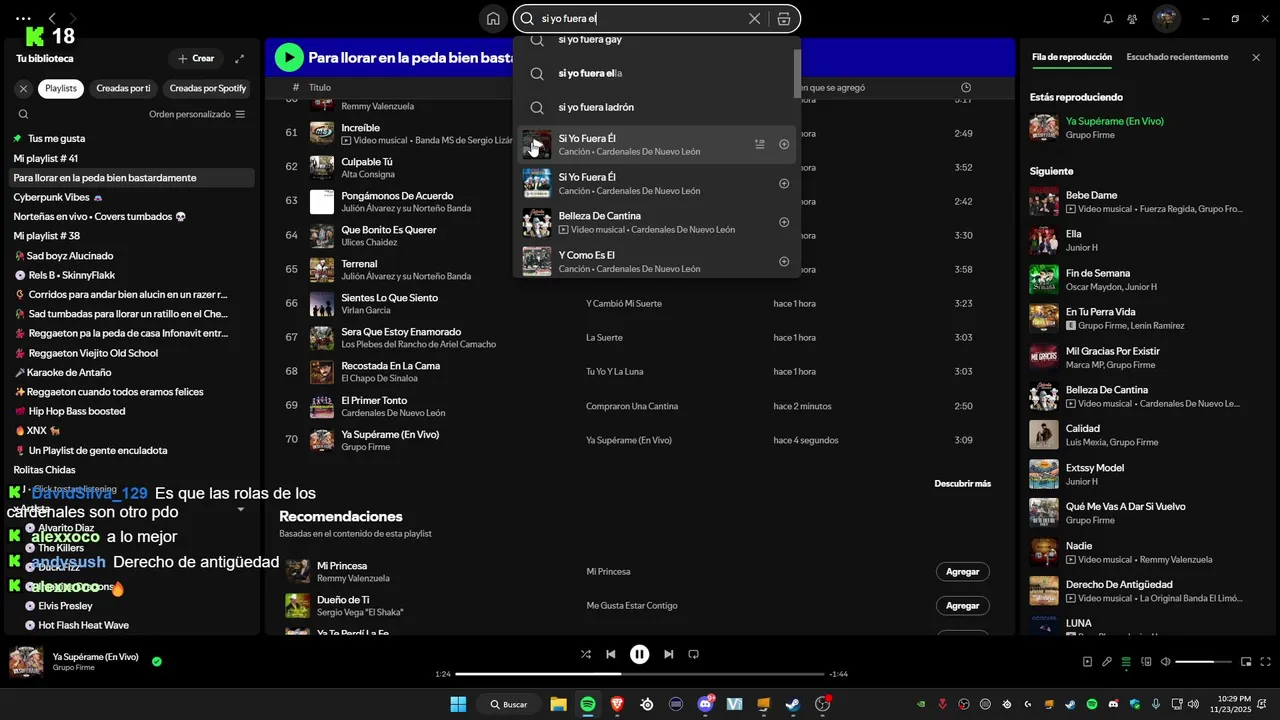Screen dimensions: 1280x720
Task: Open Friend Activity icon
Action: tap(1132, 18)
